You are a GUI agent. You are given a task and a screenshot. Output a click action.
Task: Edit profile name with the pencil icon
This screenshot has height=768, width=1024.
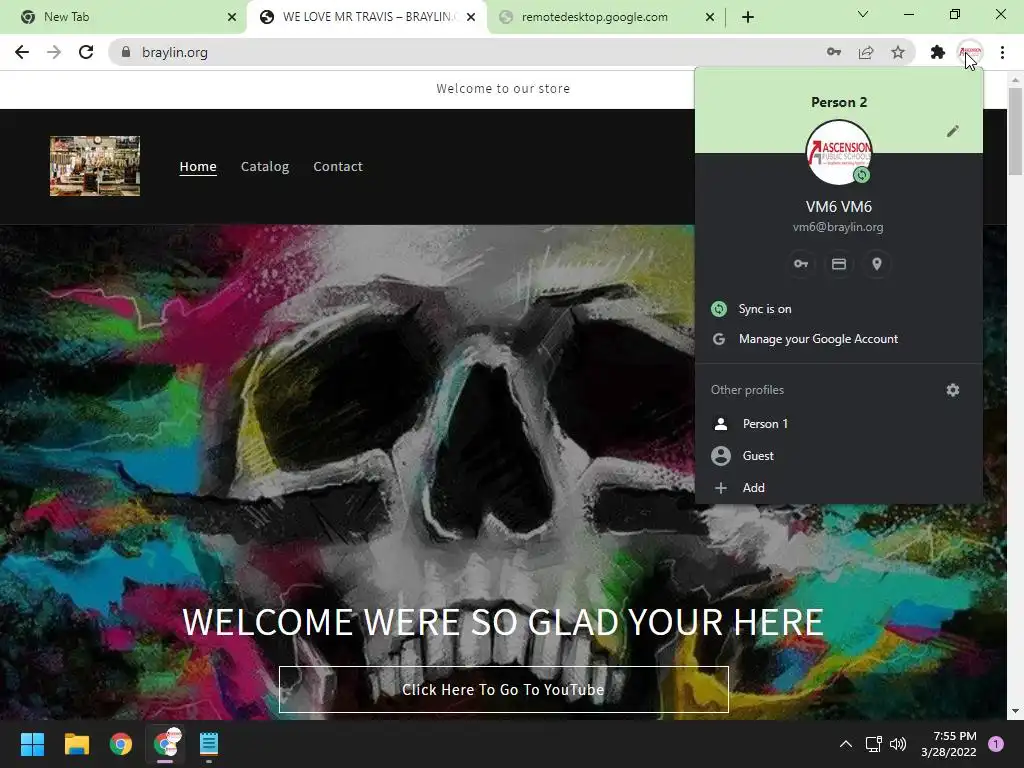[x=953, y=131]
